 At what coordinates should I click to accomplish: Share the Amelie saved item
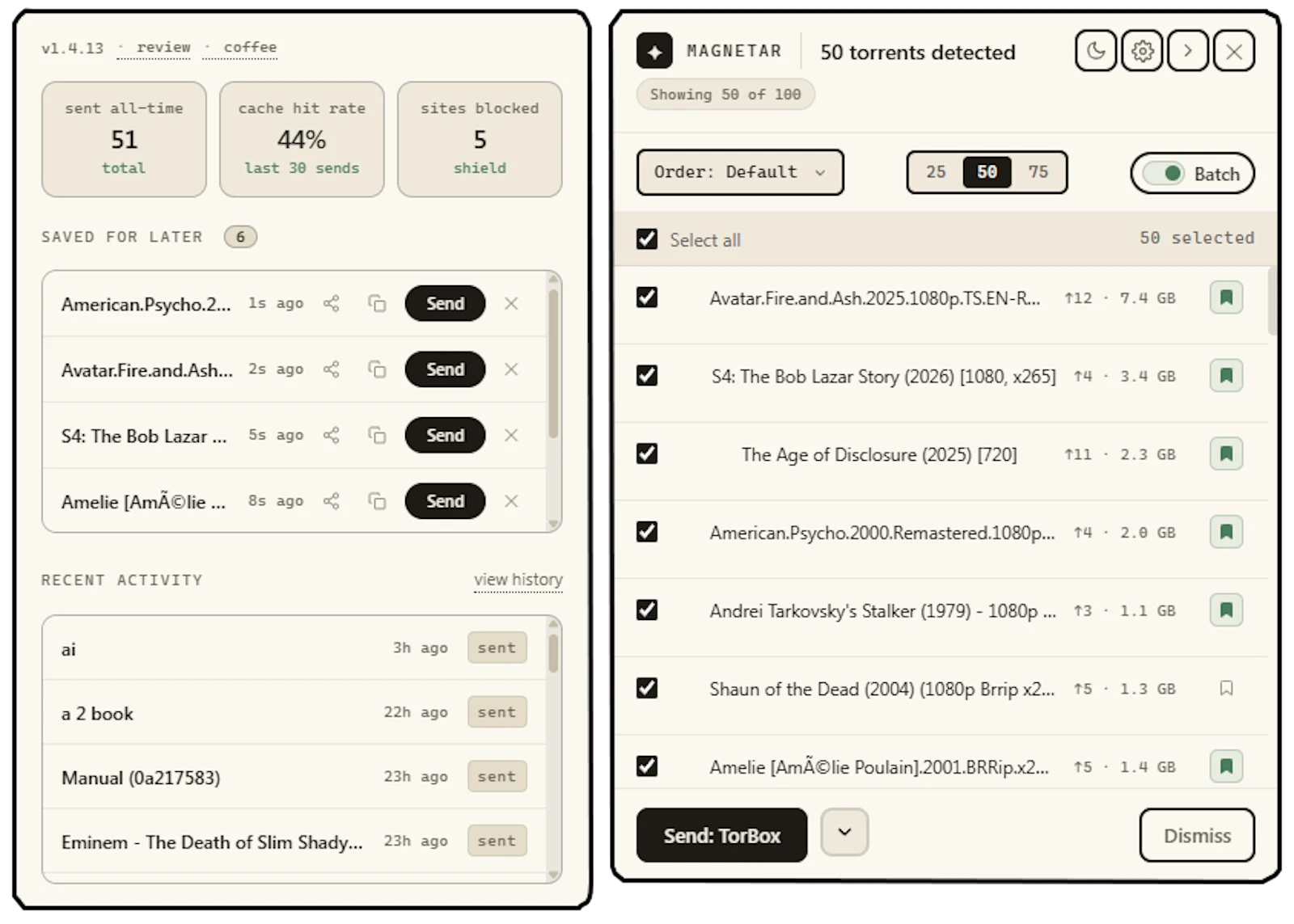(x=331, y=501)
